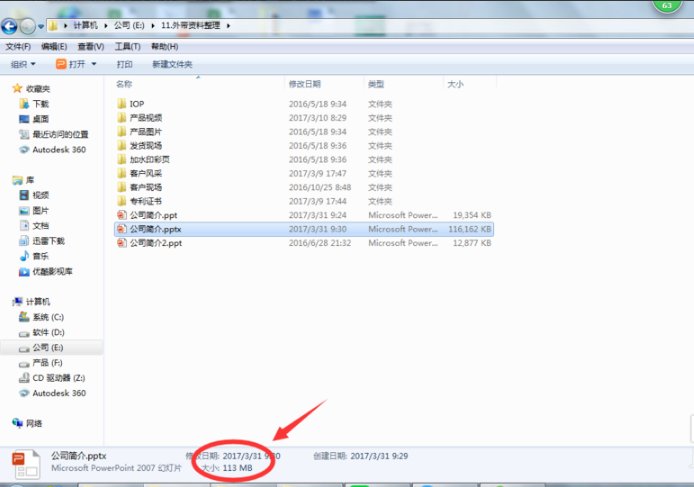Select 计算机 in the address breadcrumb

click(85, 26)
